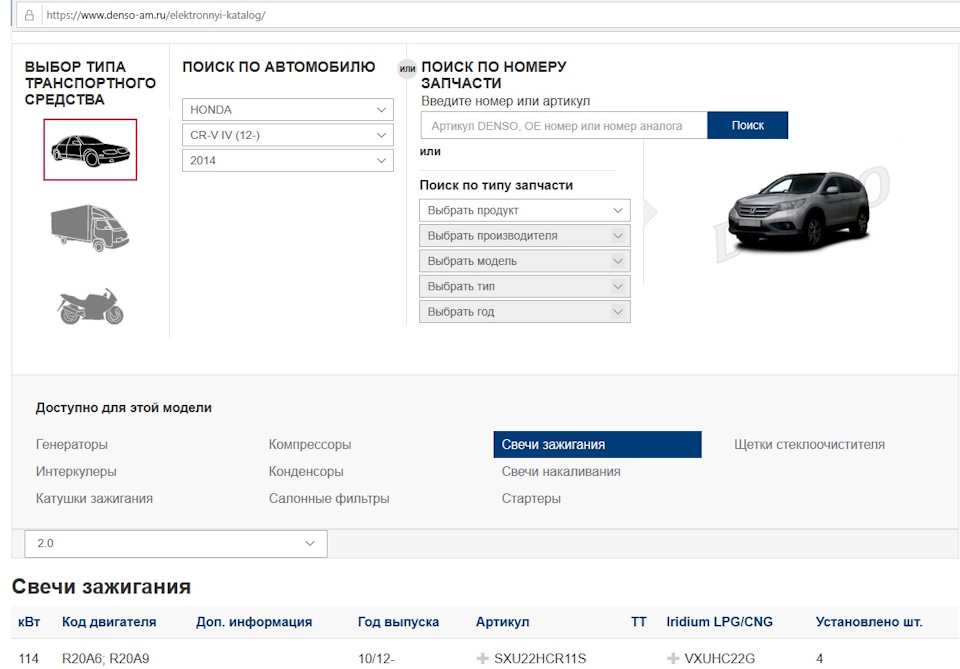
Task: Open the 'Катушки зажигания' category
Action: coord(94,498)
